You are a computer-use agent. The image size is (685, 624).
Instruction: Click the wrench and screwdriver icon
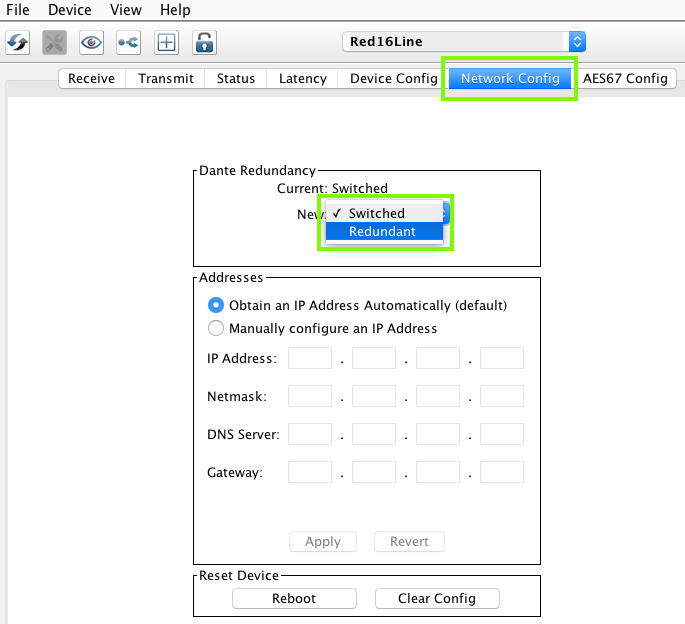pyautogui.click(x=55, y=42)
